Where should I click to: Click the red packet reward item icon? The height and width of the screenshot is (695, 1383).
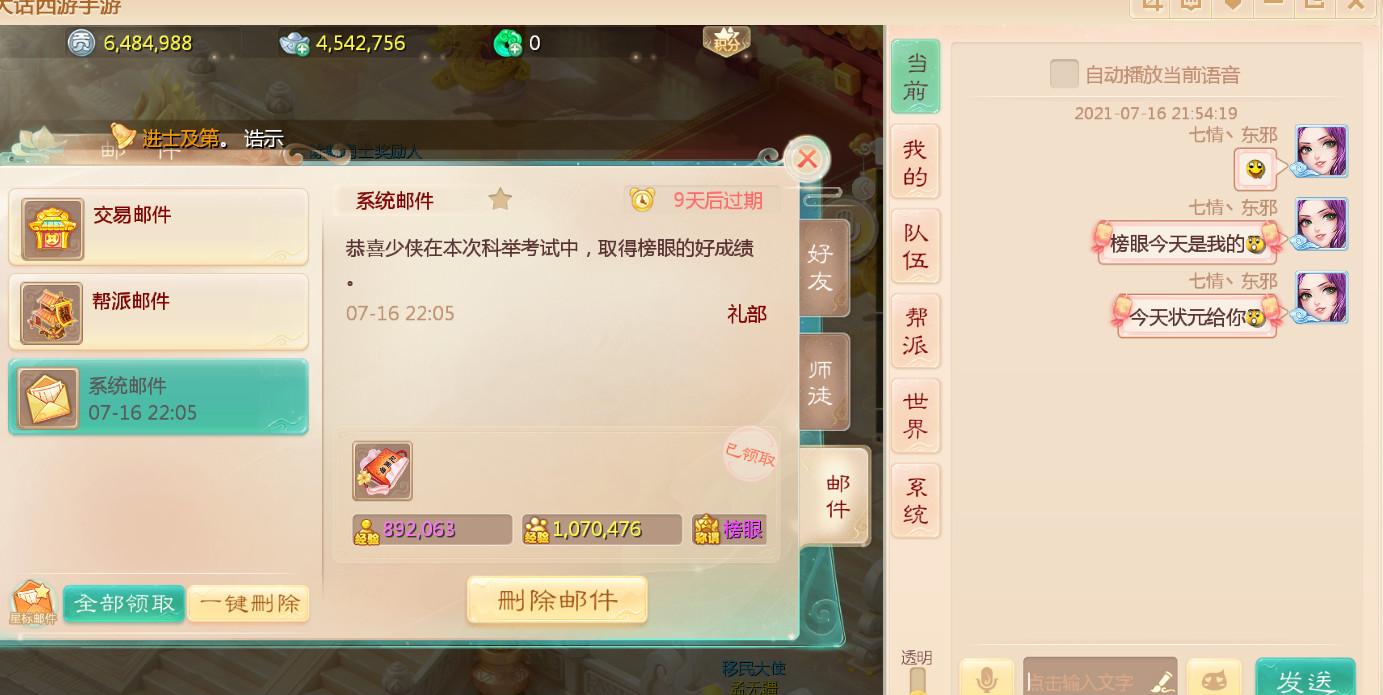click(x=382, y=471)
